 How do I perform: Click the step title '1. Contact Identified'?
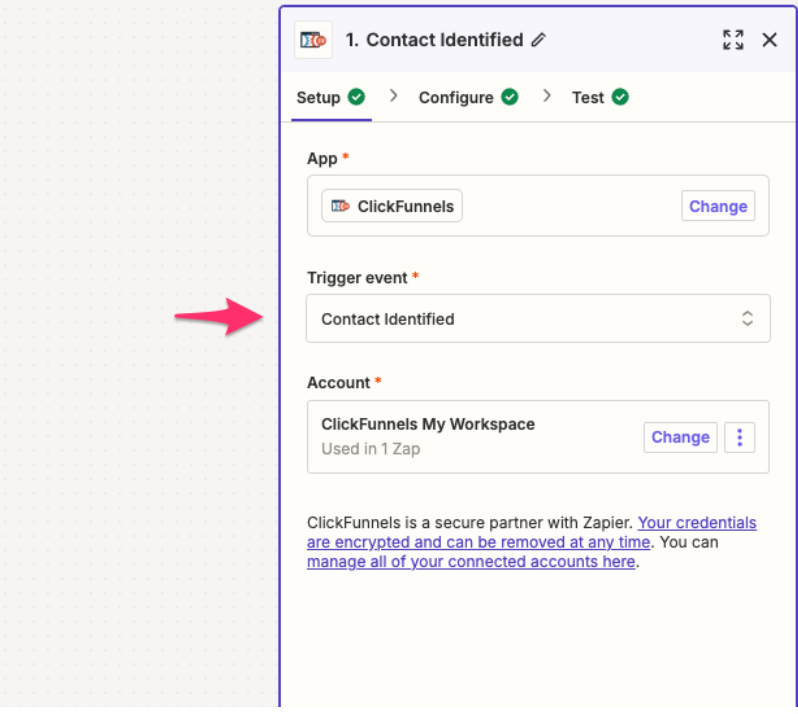(434, 40)
